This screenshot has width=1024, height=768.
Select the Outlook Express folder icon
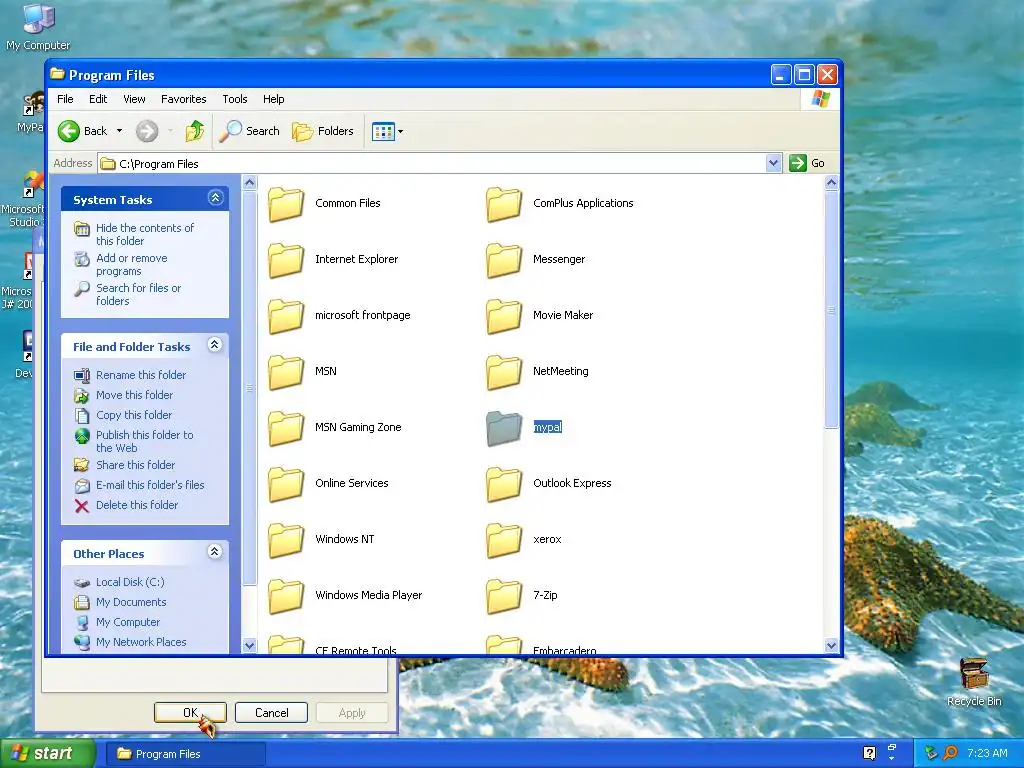pos(504,485)
